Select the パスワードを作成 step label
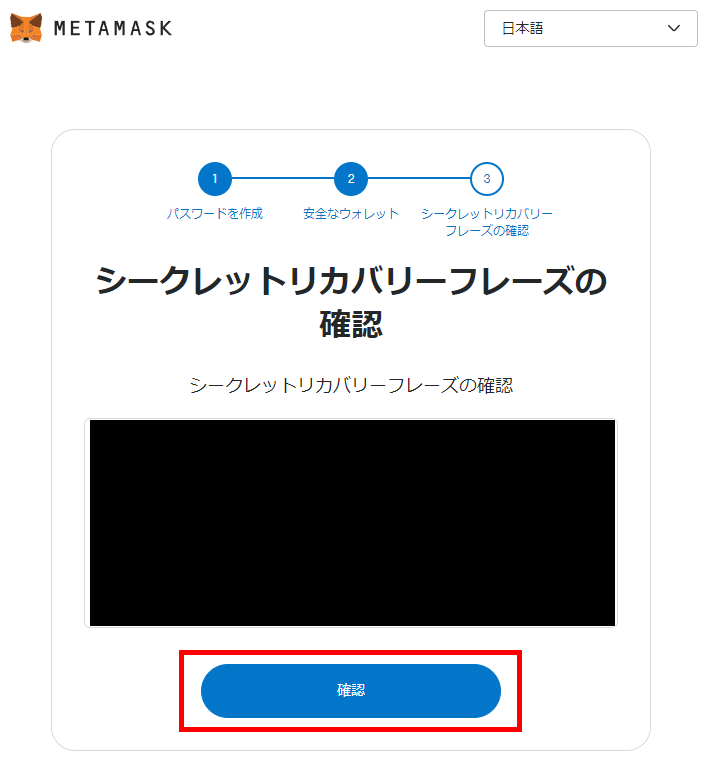The width and height of the screenshot is (719, 770). click(x=215, y=214)
